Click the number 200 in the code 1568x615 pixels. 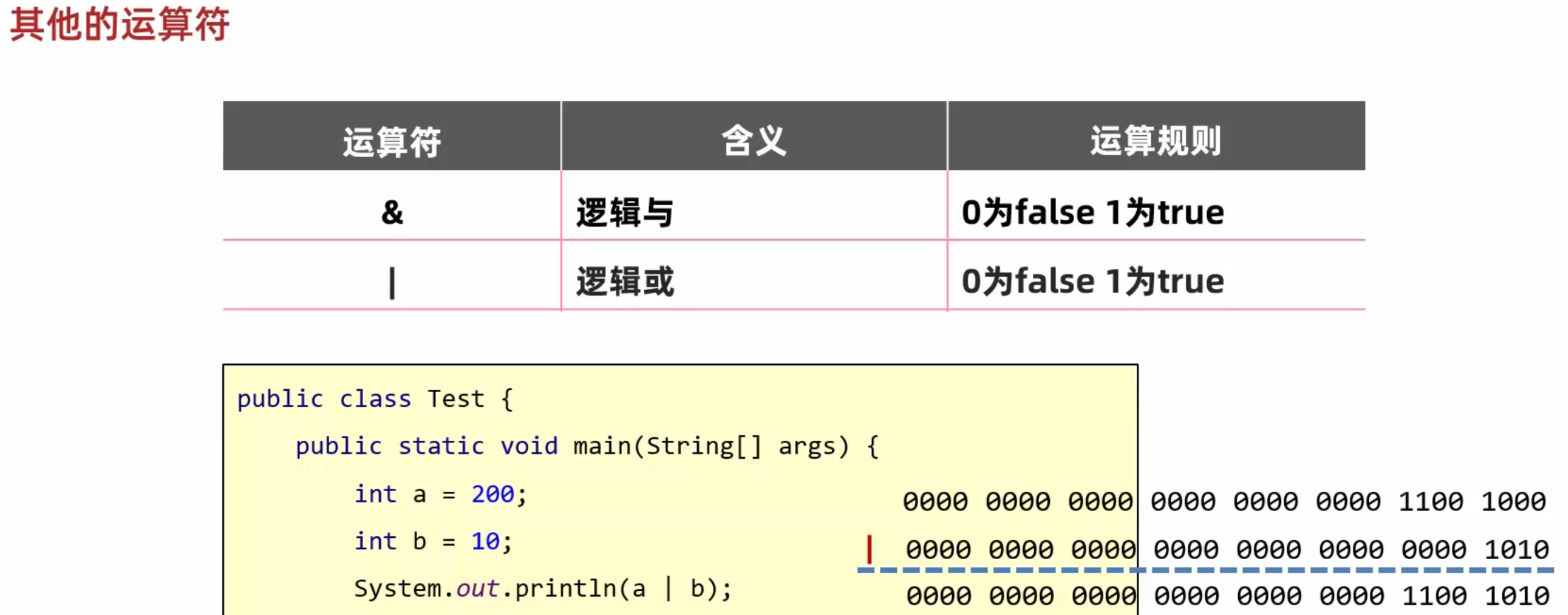point(493,494)
